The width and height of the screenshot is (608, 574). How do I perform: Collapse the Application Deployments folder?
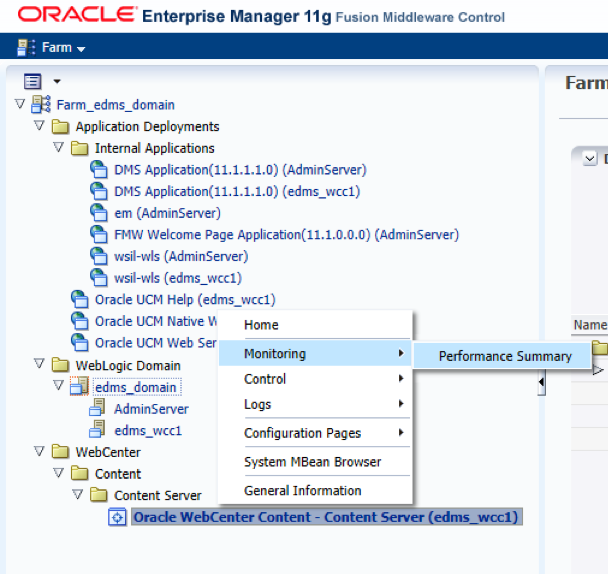(x=39, y=126)
